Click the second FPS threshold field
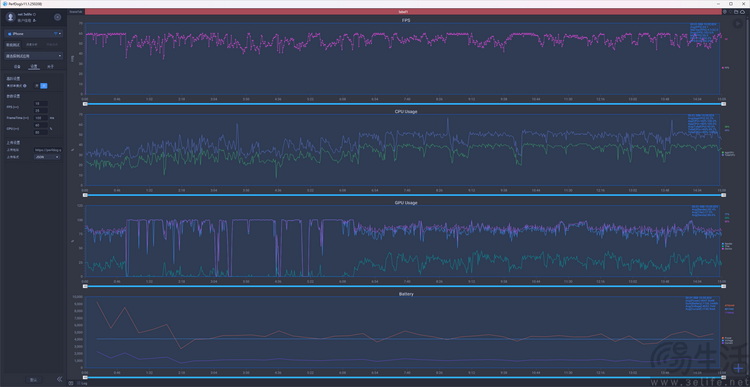 (x=41, y=111)
